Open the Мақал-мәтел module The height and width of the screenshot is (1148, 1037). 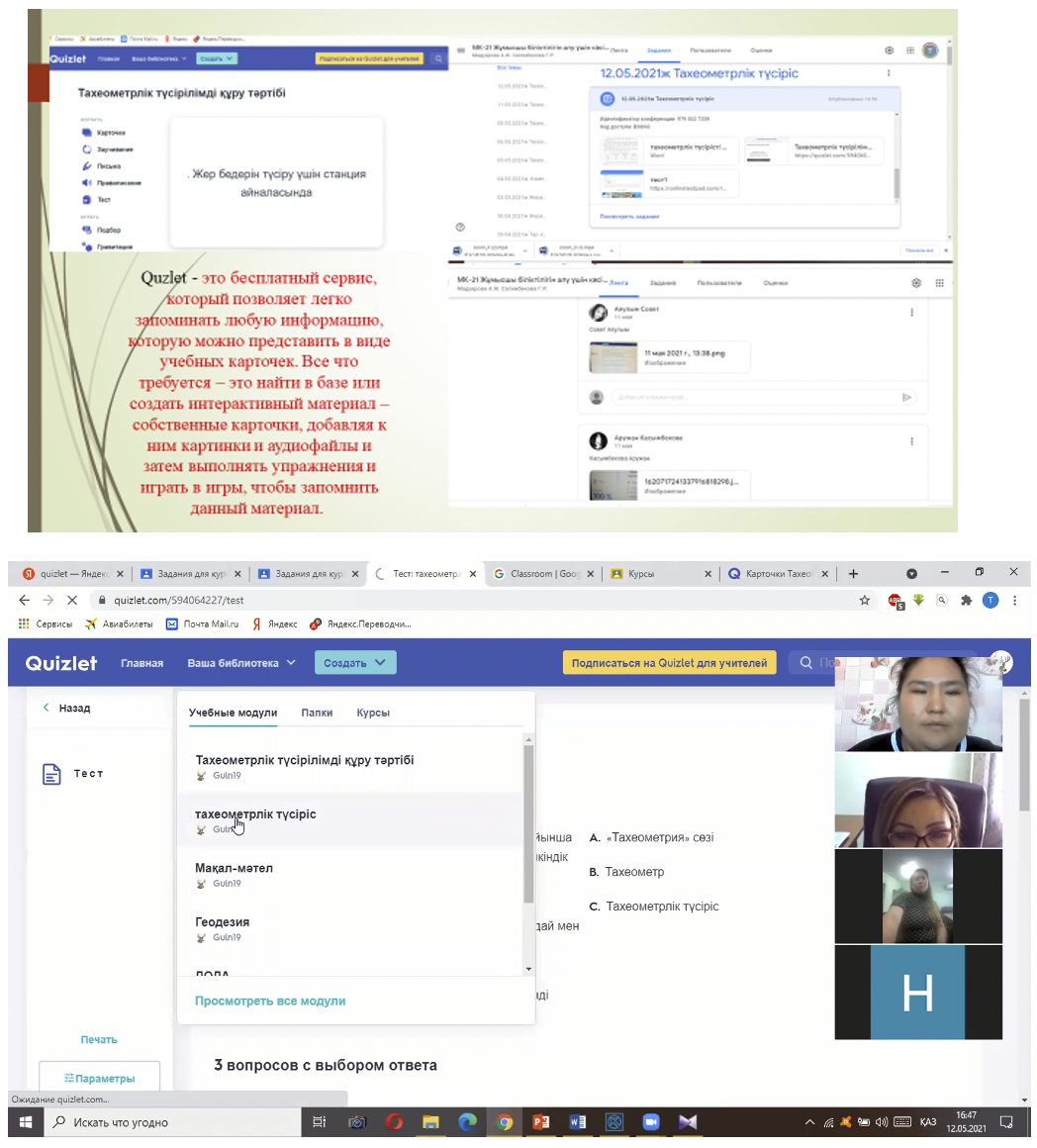[x=350, y=874]
